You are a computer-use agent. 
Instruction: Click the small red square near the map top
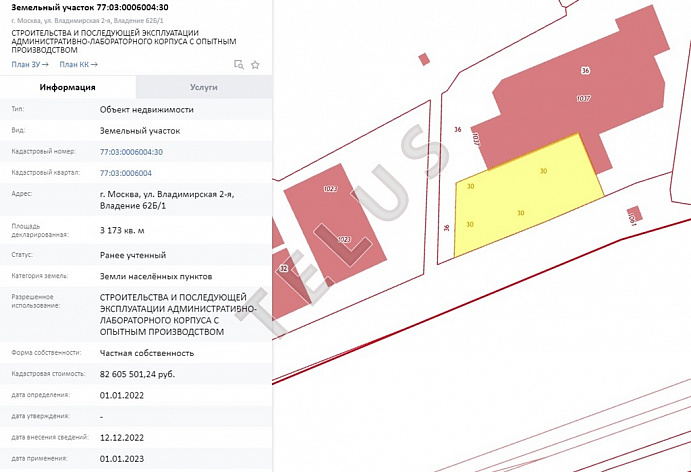424,59
